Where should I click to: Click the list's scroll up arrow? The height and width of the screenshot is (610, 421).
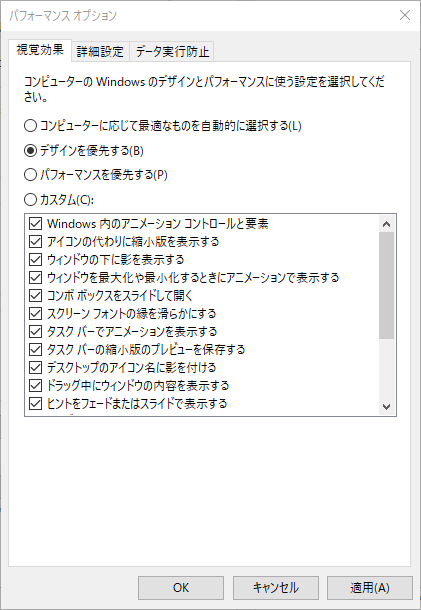386,224
